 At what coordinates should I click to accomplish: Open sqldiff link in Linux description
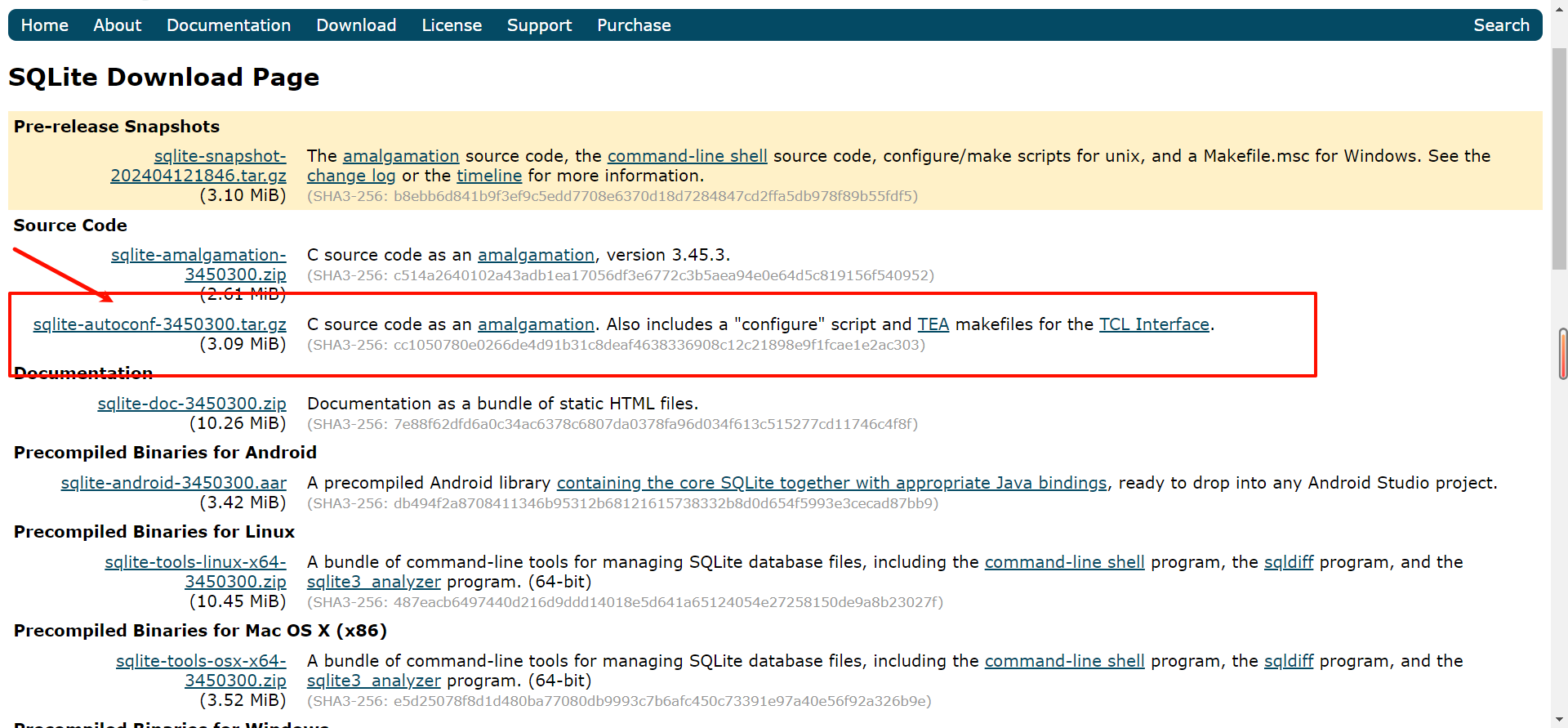1289,562
